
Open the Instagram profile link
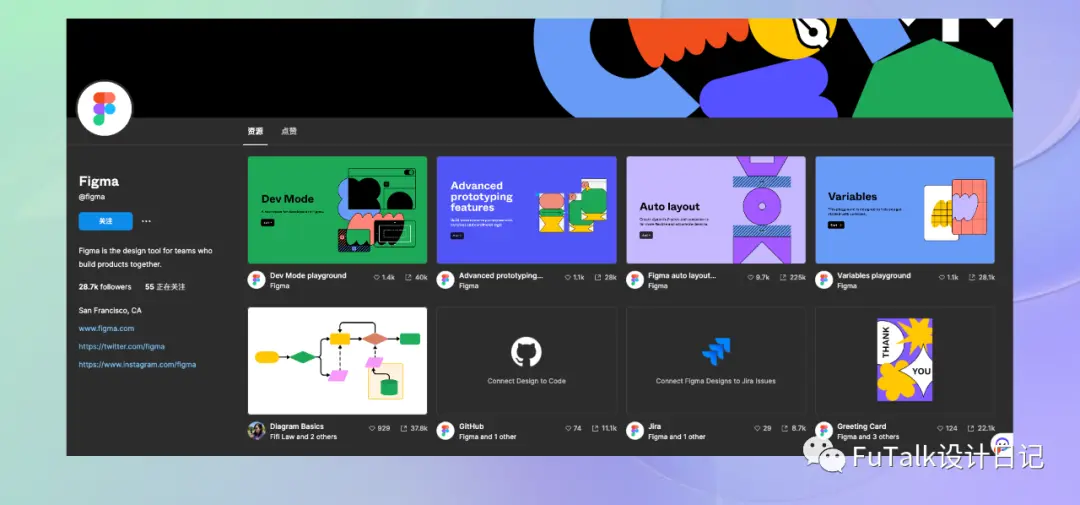coord(137,364)
